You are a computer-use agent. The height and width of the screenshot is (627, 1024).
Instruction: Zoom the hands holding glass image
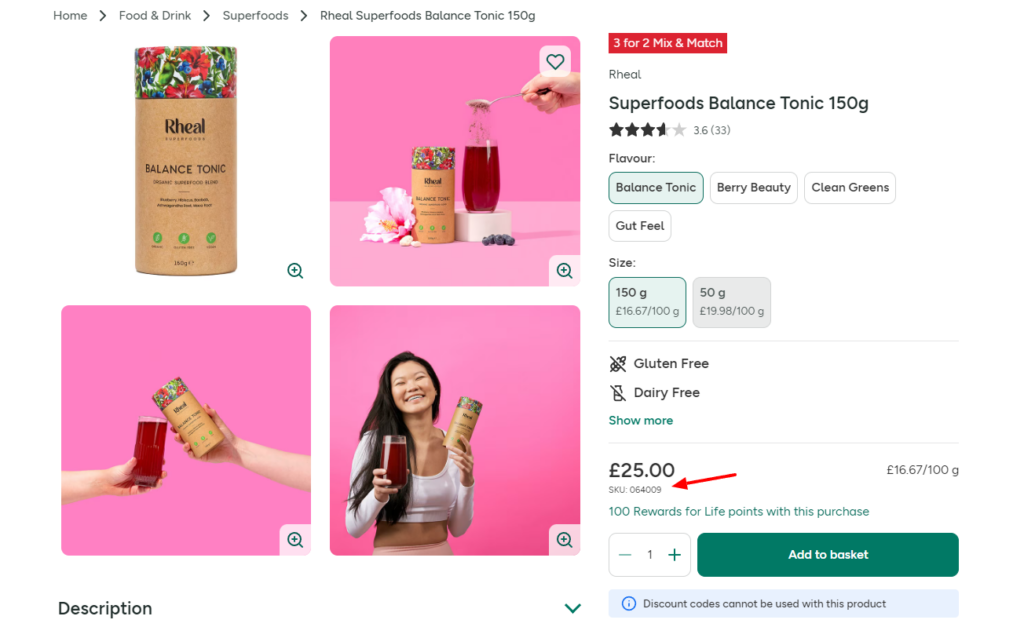point(295,539)
